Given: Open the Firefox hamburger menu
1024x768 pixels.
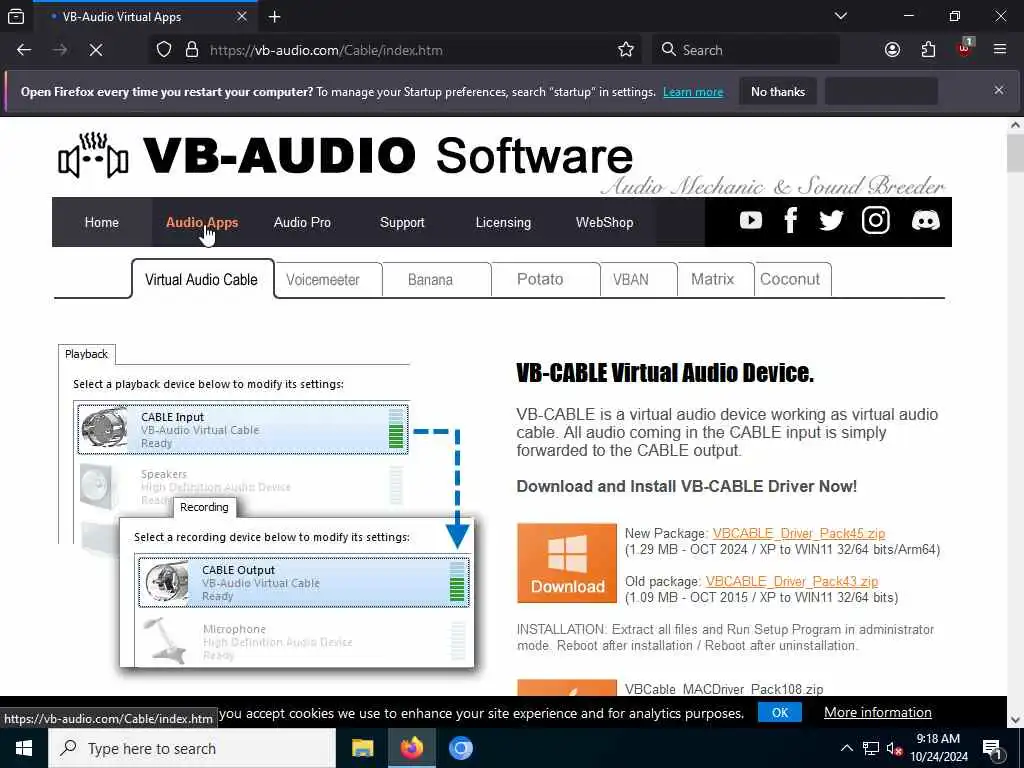Looking at the screenshot, I should click(x=1000, y=50).
